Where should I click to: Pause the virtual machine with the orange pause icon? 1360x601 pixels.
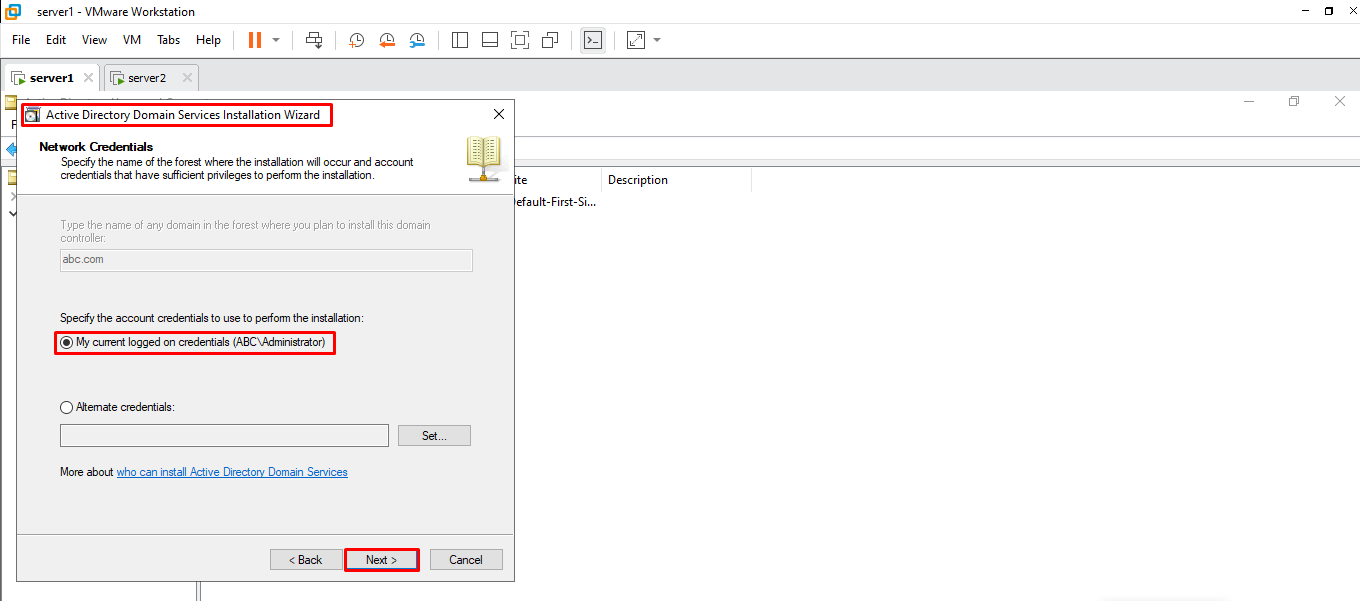(x=255, y=40)
